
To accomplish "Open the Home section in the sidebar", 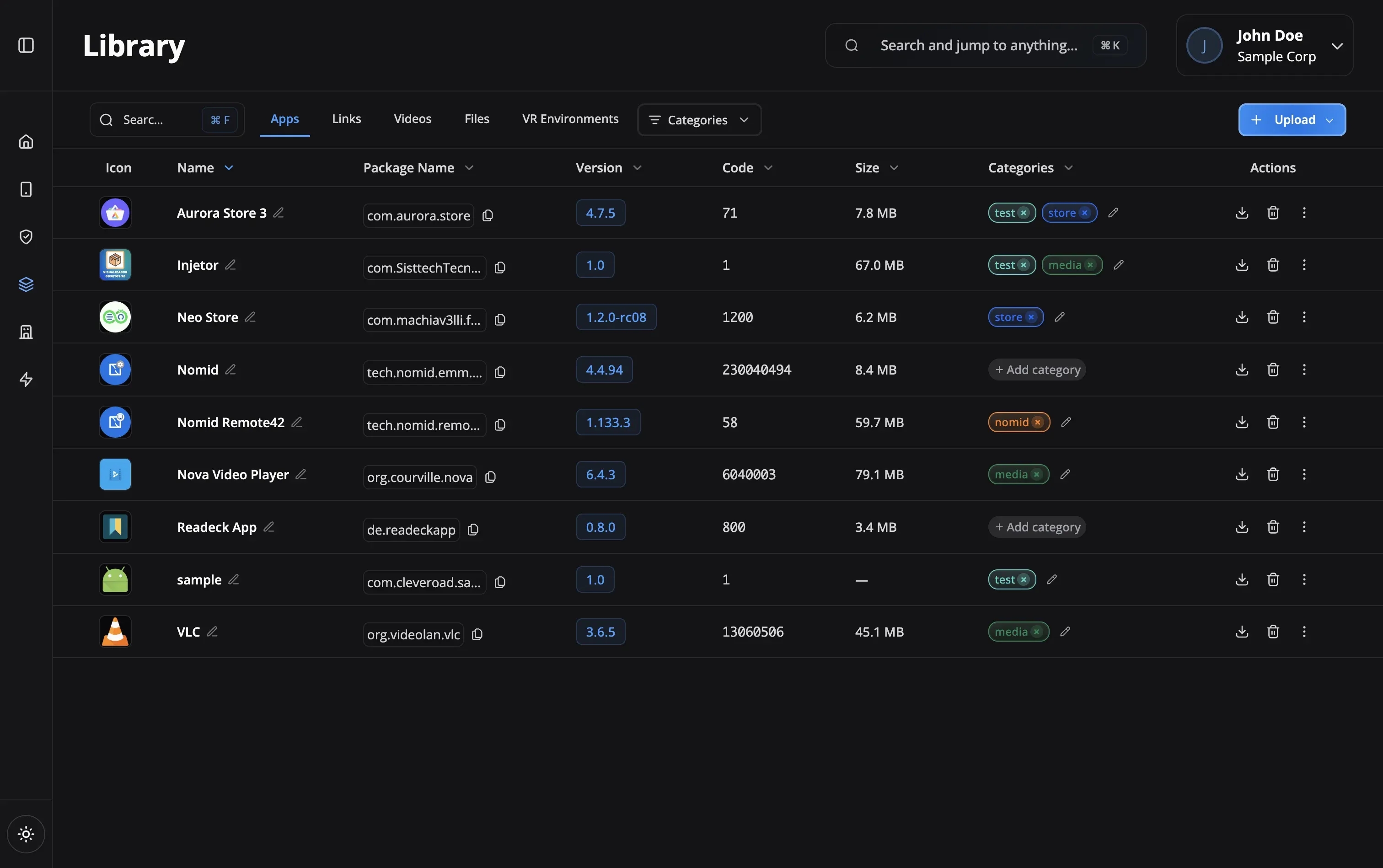I will 25,141.
